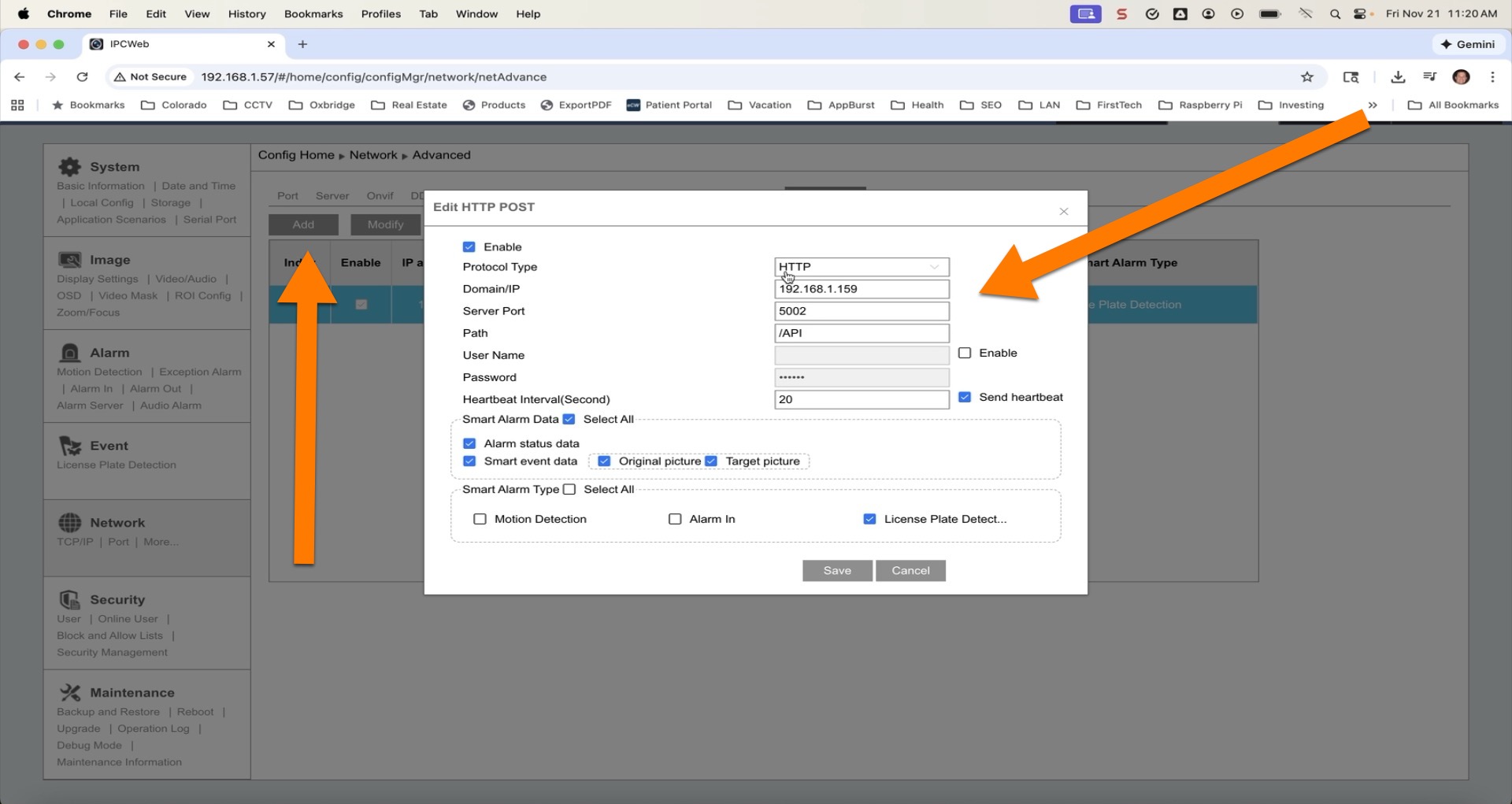Click the Maintenance tools icon in sidebar
Screen dimensions: 1512x804
tap(70, 693)
